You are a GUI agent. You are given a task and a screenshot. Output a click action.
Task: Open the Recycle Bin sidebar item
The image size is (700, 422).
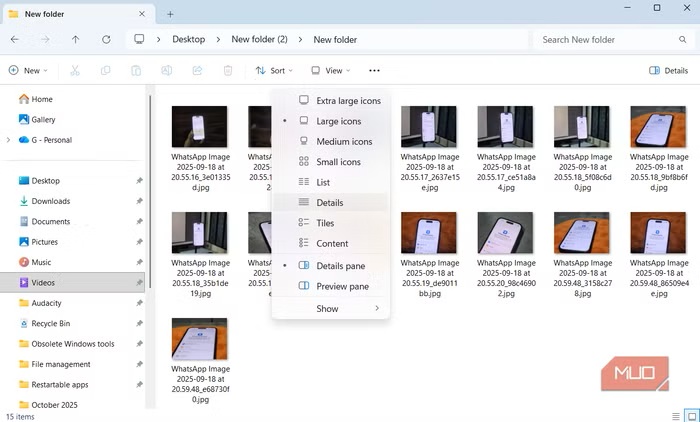[50, 324]
